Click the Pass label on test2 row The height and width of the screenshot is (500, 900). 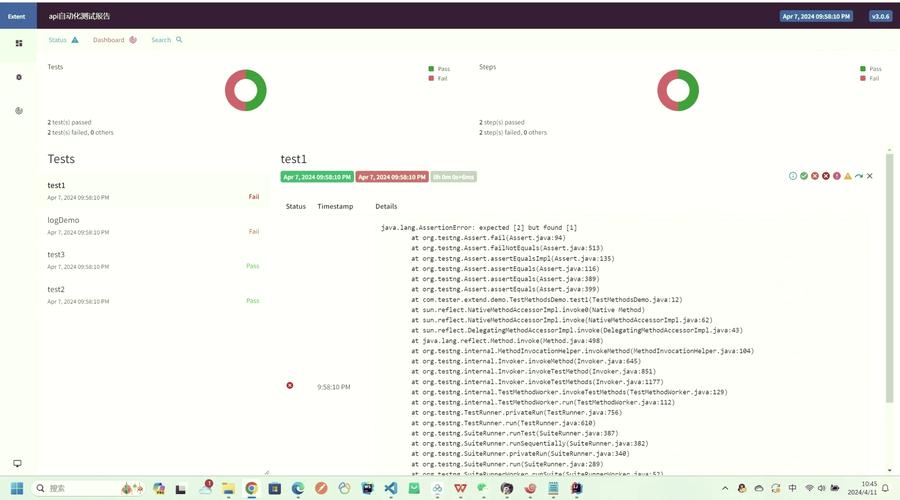[253, 300]
